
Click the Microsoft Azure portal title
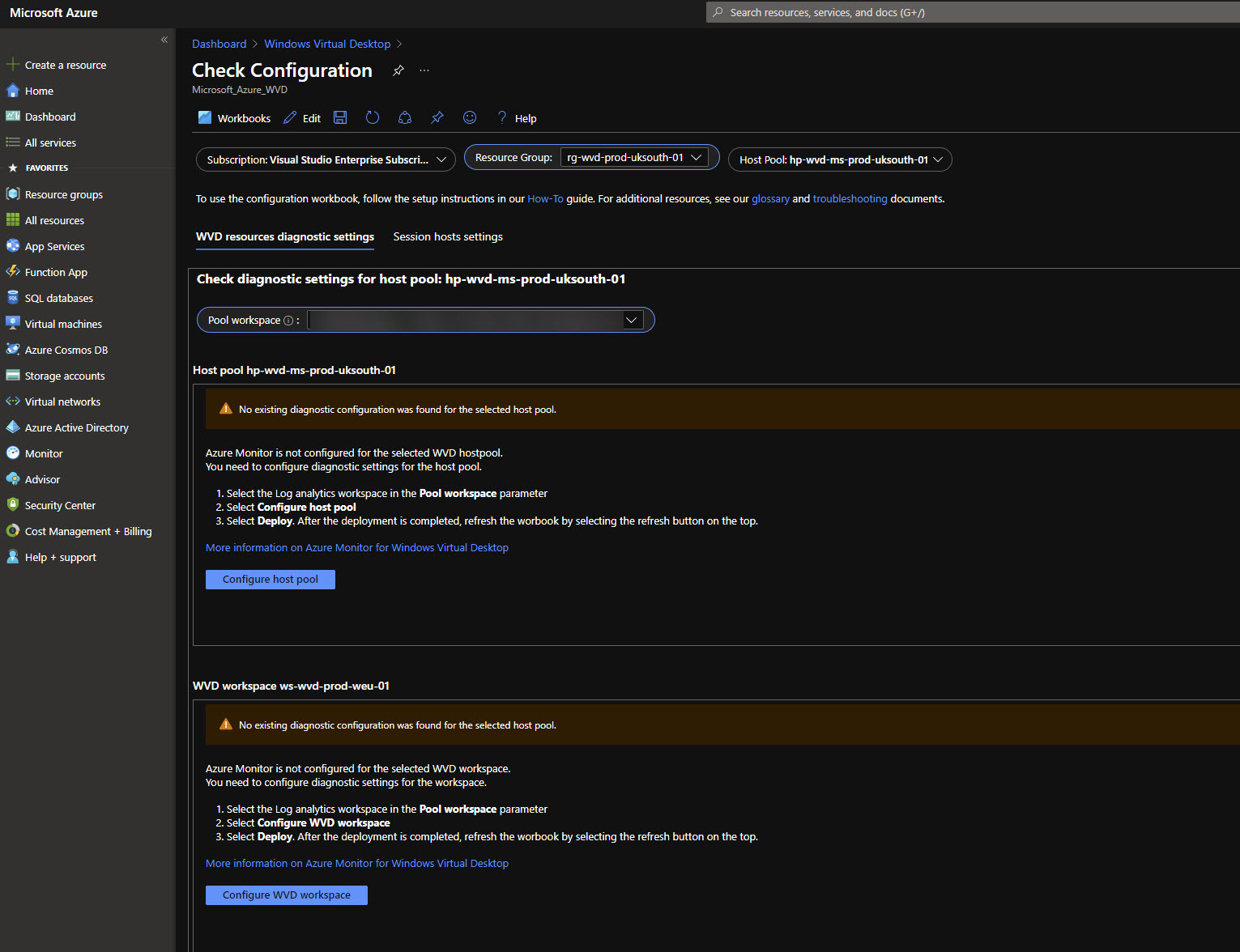[53, 13]
